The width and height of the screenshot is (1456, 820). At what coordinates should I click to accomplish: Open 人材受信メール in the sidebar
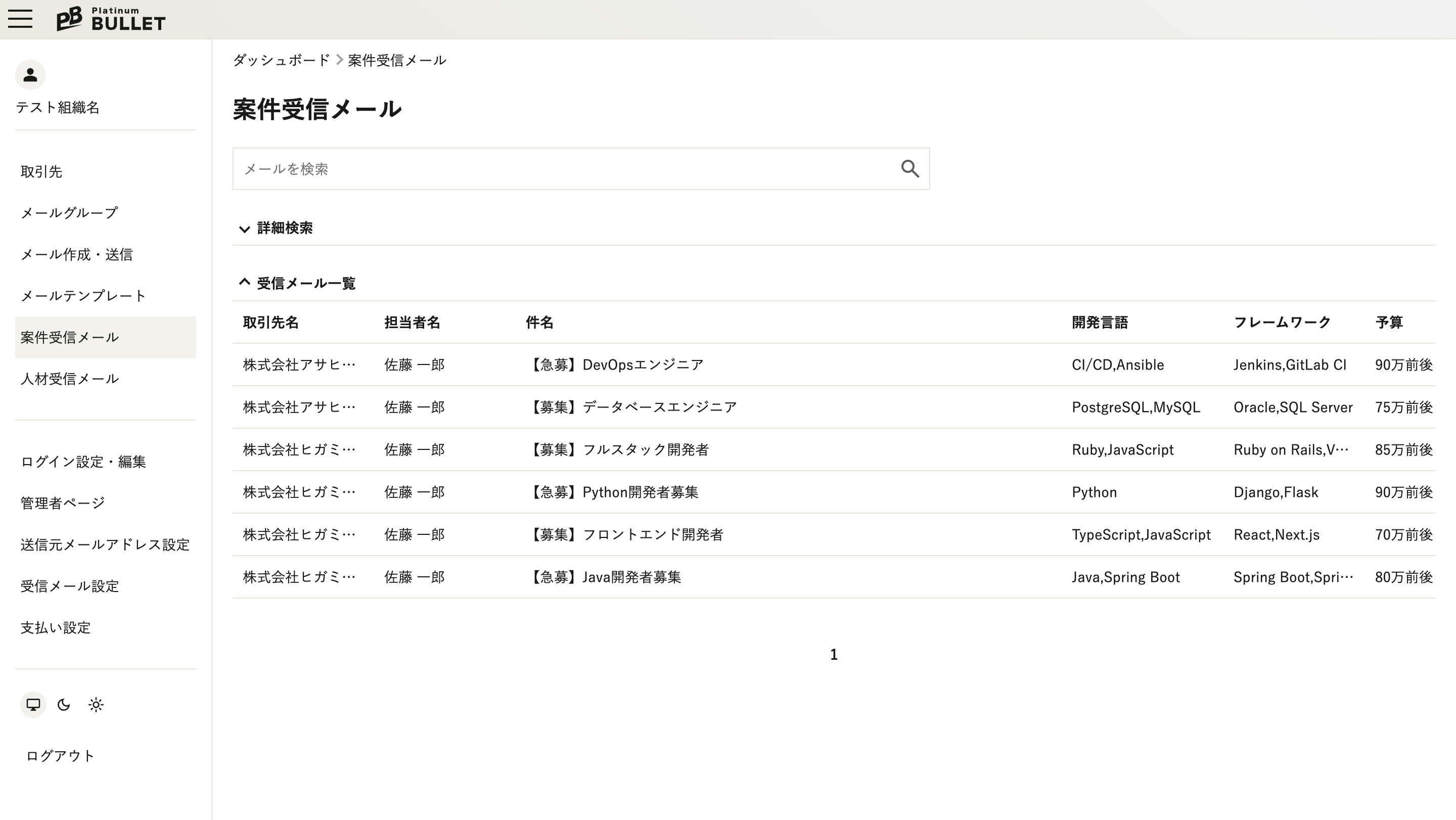tap(70, 379)
